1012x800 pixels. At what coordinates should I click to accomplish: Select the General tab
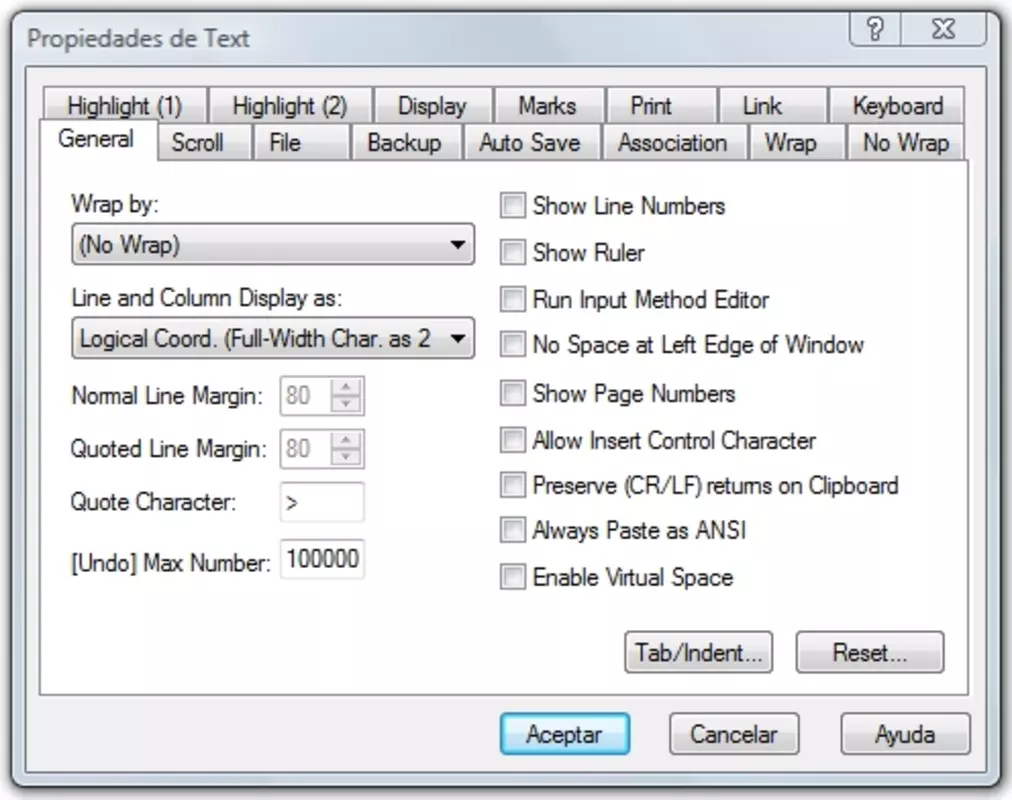coord(97,139)
